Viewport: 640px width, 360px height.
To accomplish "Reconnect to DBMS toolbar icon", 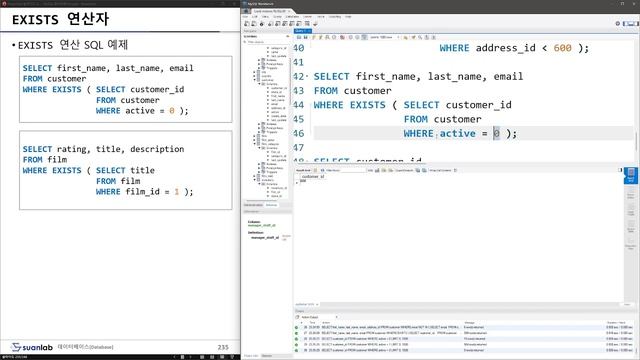I will click(x=315, y=24).
